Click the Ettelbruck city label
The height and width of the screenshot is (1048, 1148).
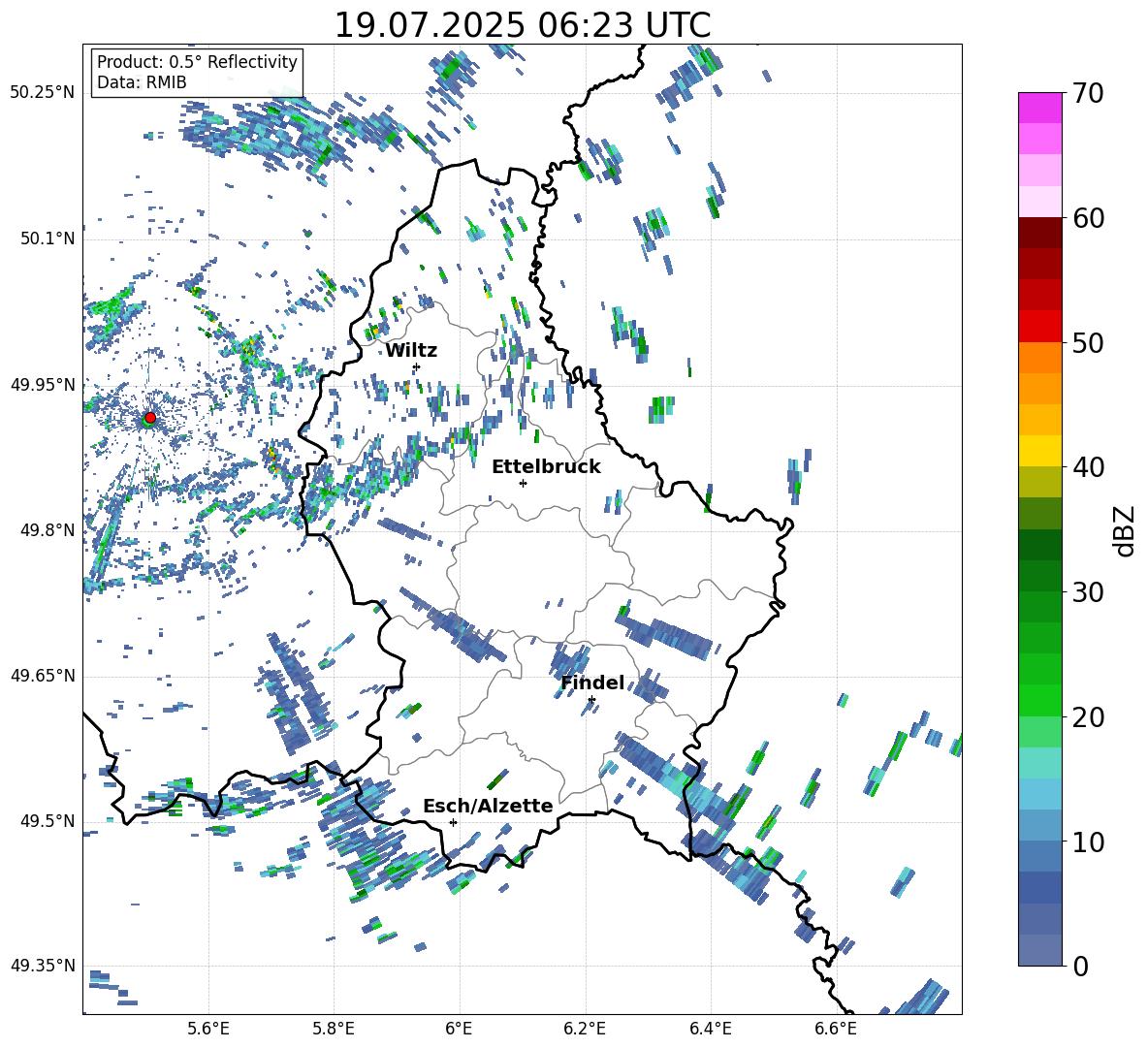click(546, 467)
